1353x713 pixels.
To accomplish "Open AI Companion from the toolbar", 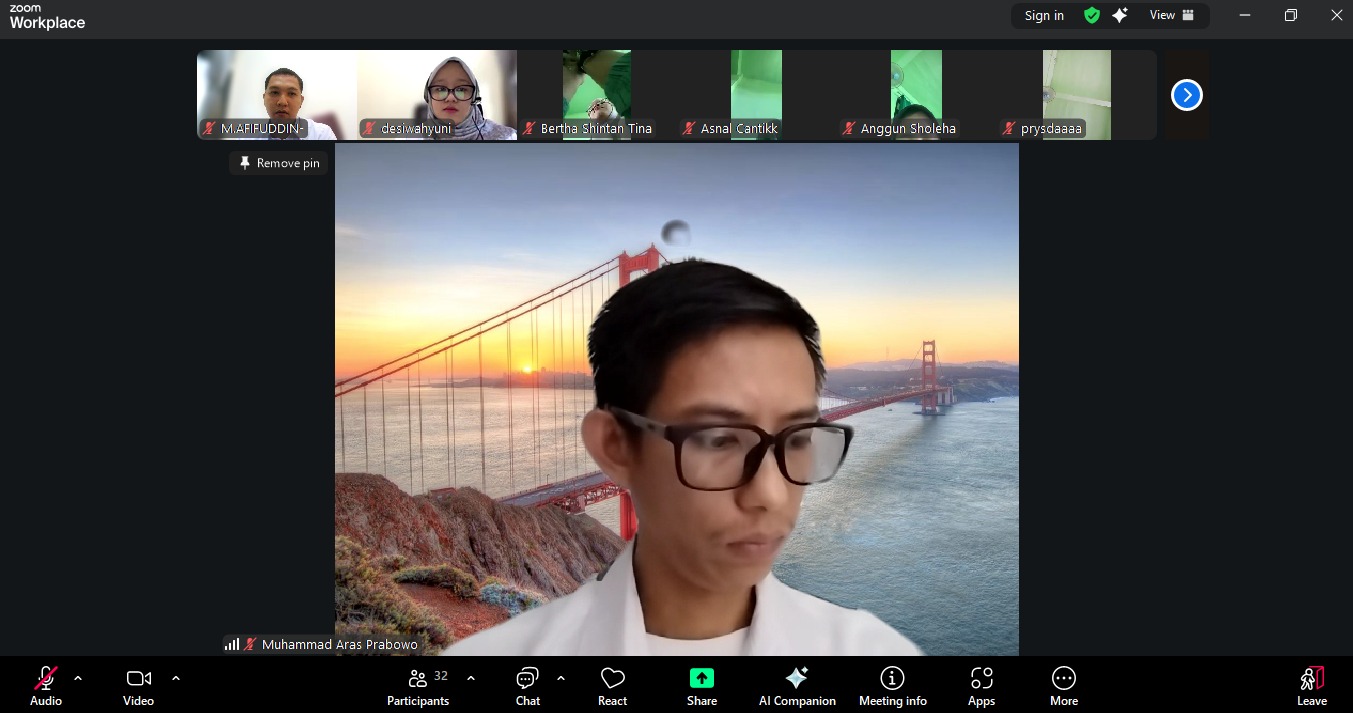I will [797, 686].
